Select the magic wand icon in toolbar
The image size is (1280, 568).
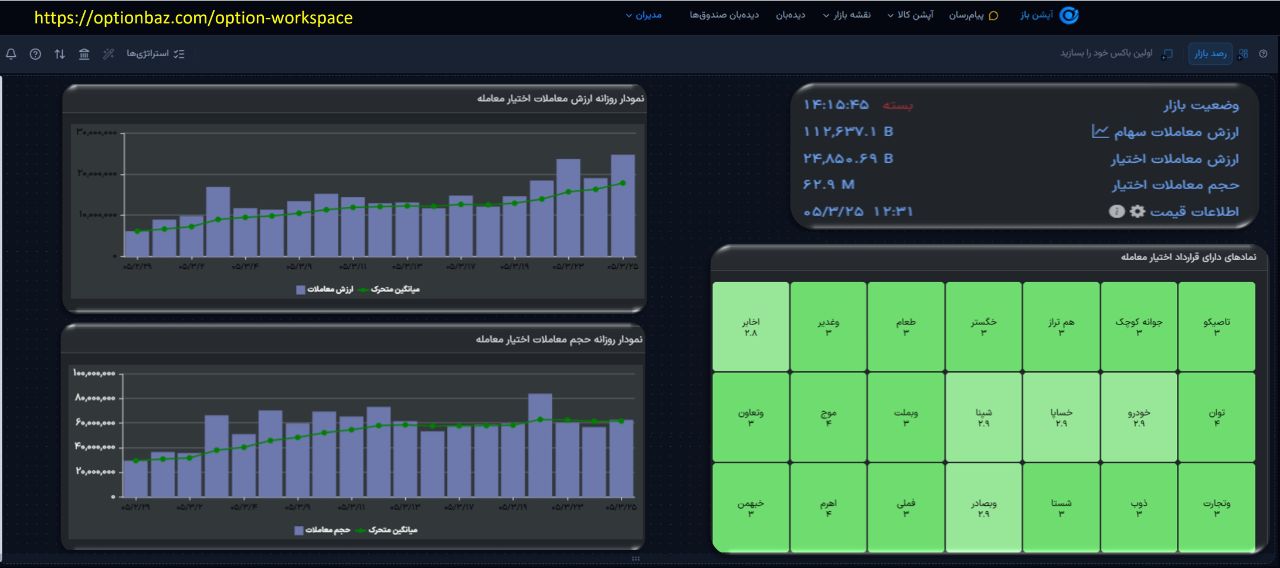(108, 53)
